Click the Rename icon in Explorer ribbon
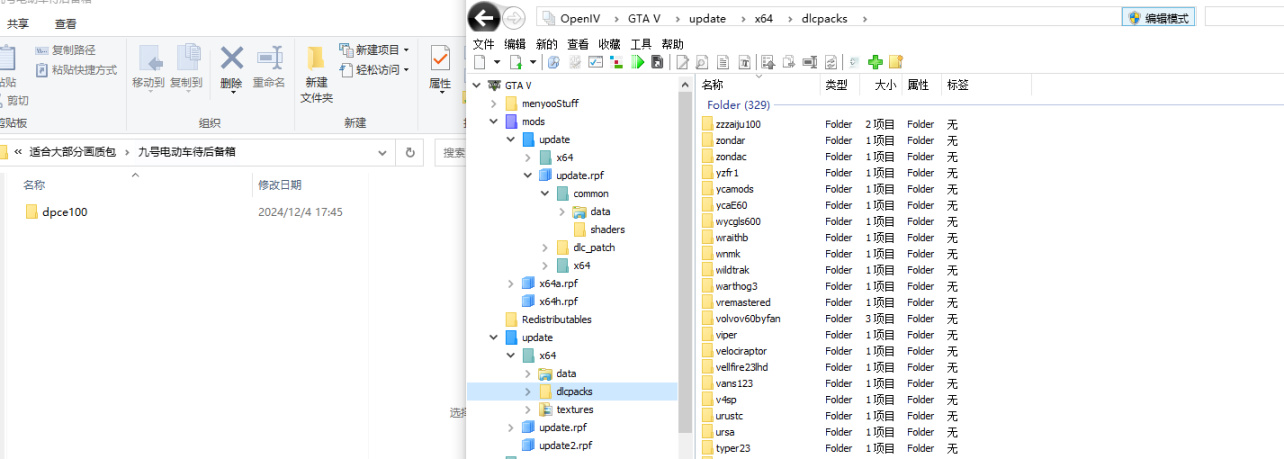The image size is (1284, 459). (269, 58)
